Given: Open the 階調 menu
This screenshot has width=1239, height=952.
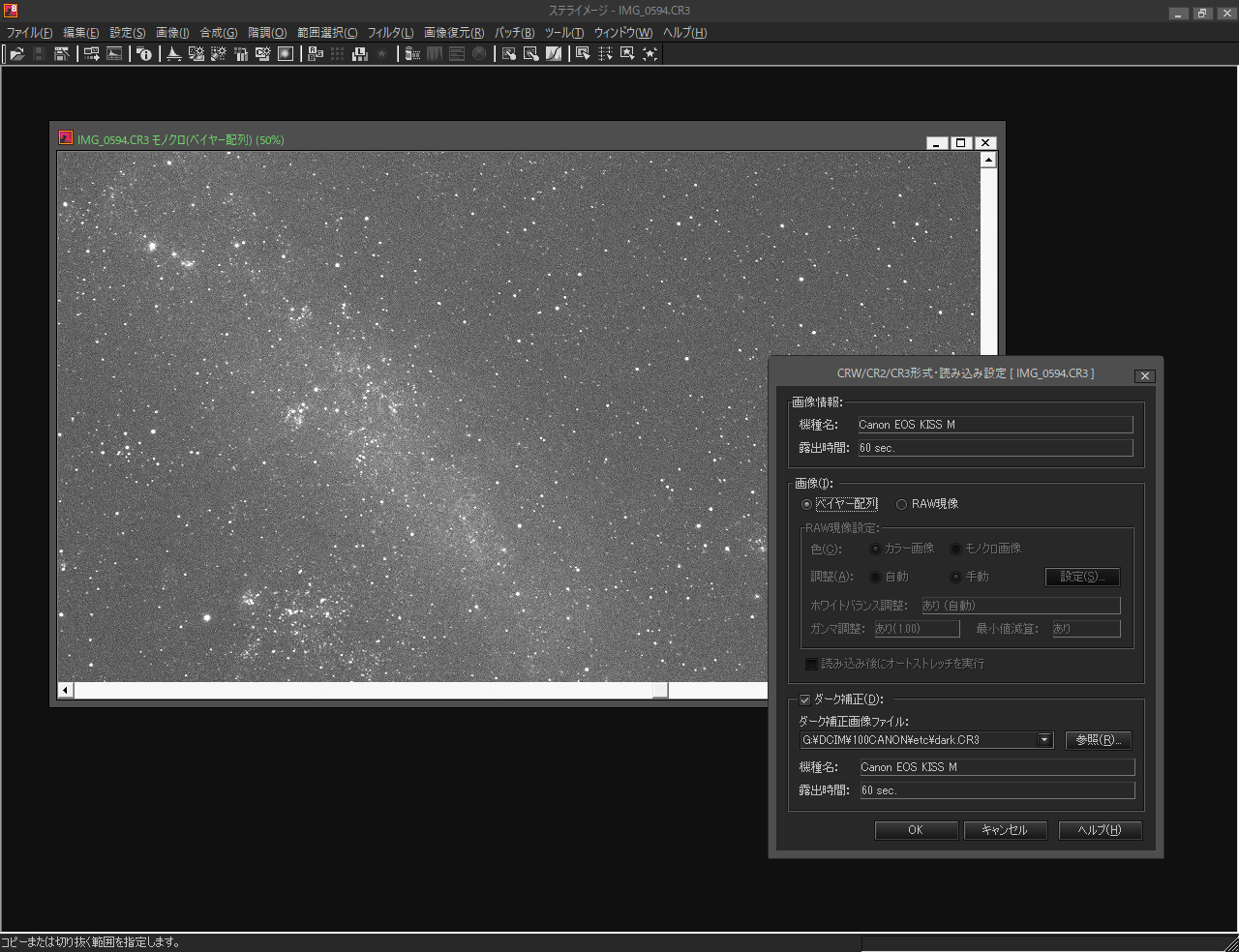Looking at the screenshot, I should point(267,33).
